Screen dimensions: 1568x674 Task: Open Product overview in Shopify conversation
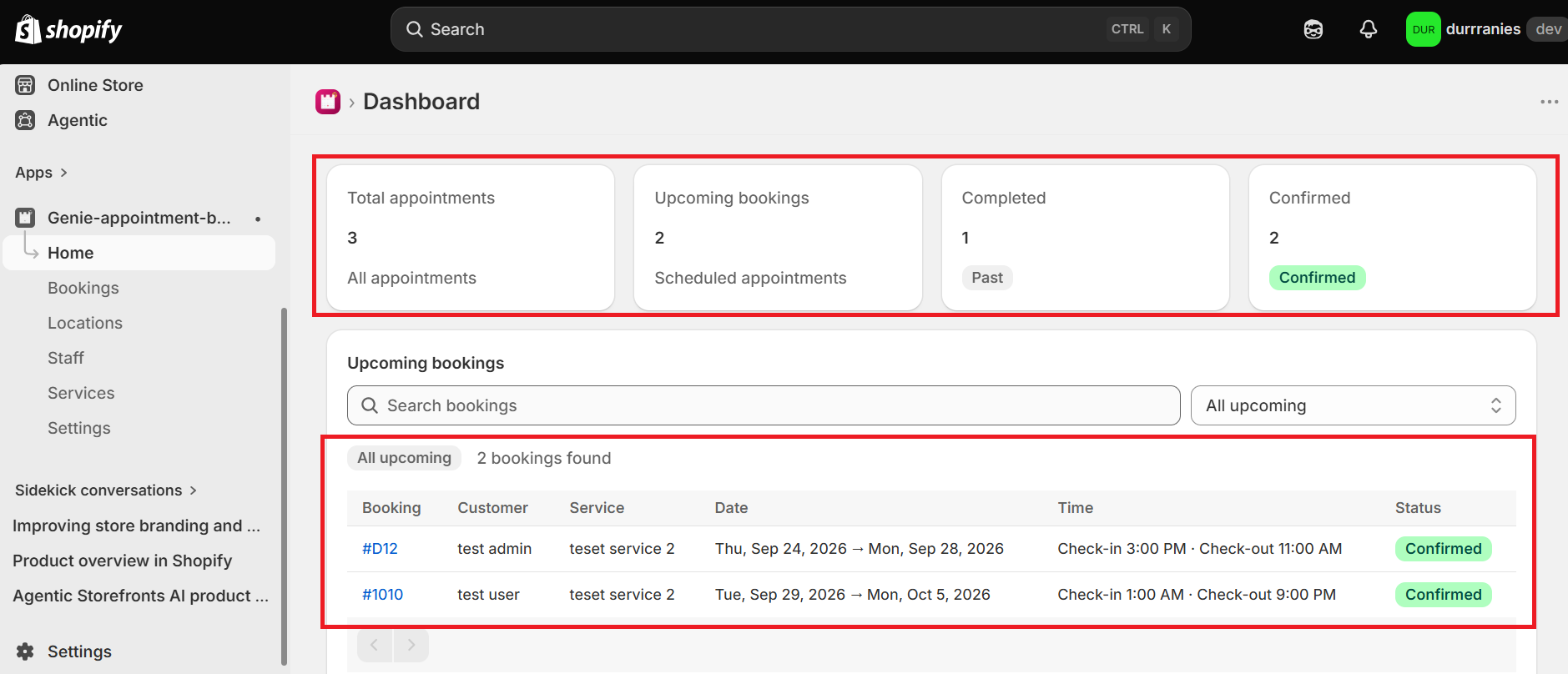123,561
